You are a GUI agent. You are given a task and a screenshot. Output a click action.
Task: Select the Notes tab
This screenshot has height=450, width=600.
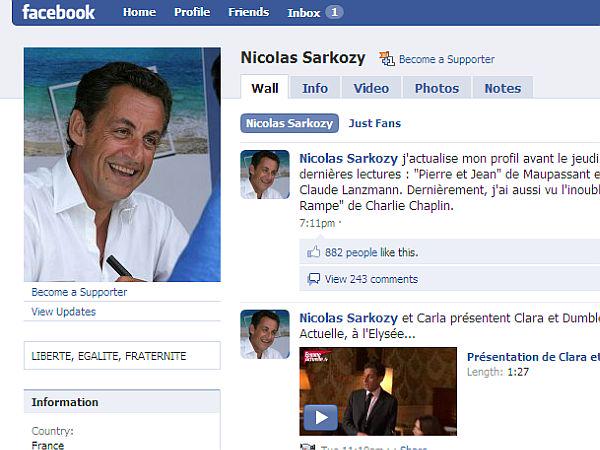[502, 88]
